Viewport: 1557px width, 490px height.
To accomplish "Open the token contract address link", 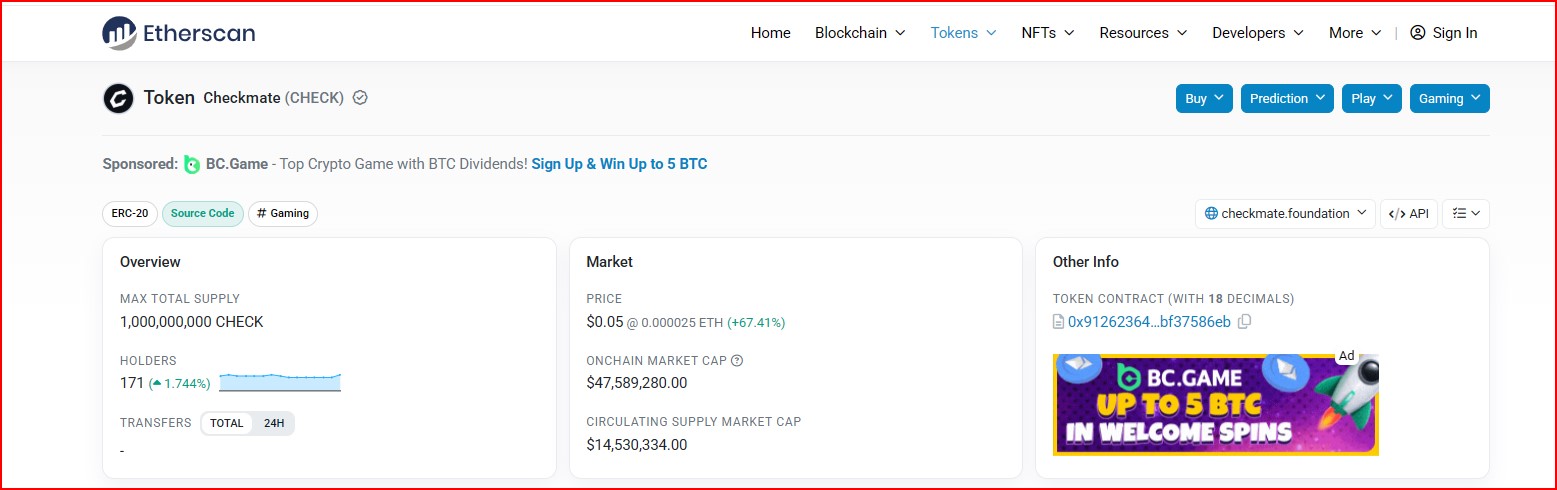I will [x=1149, y=322].
